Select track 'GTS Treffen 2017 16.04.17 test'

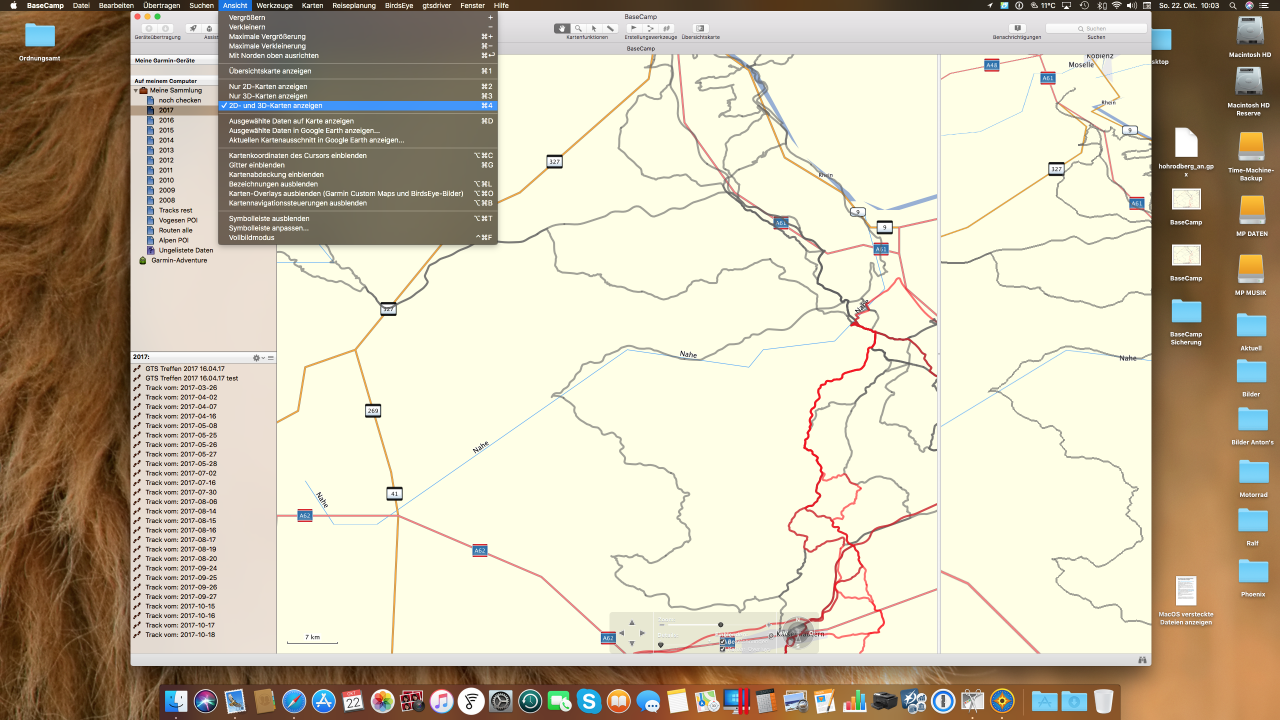pos(191,378)
